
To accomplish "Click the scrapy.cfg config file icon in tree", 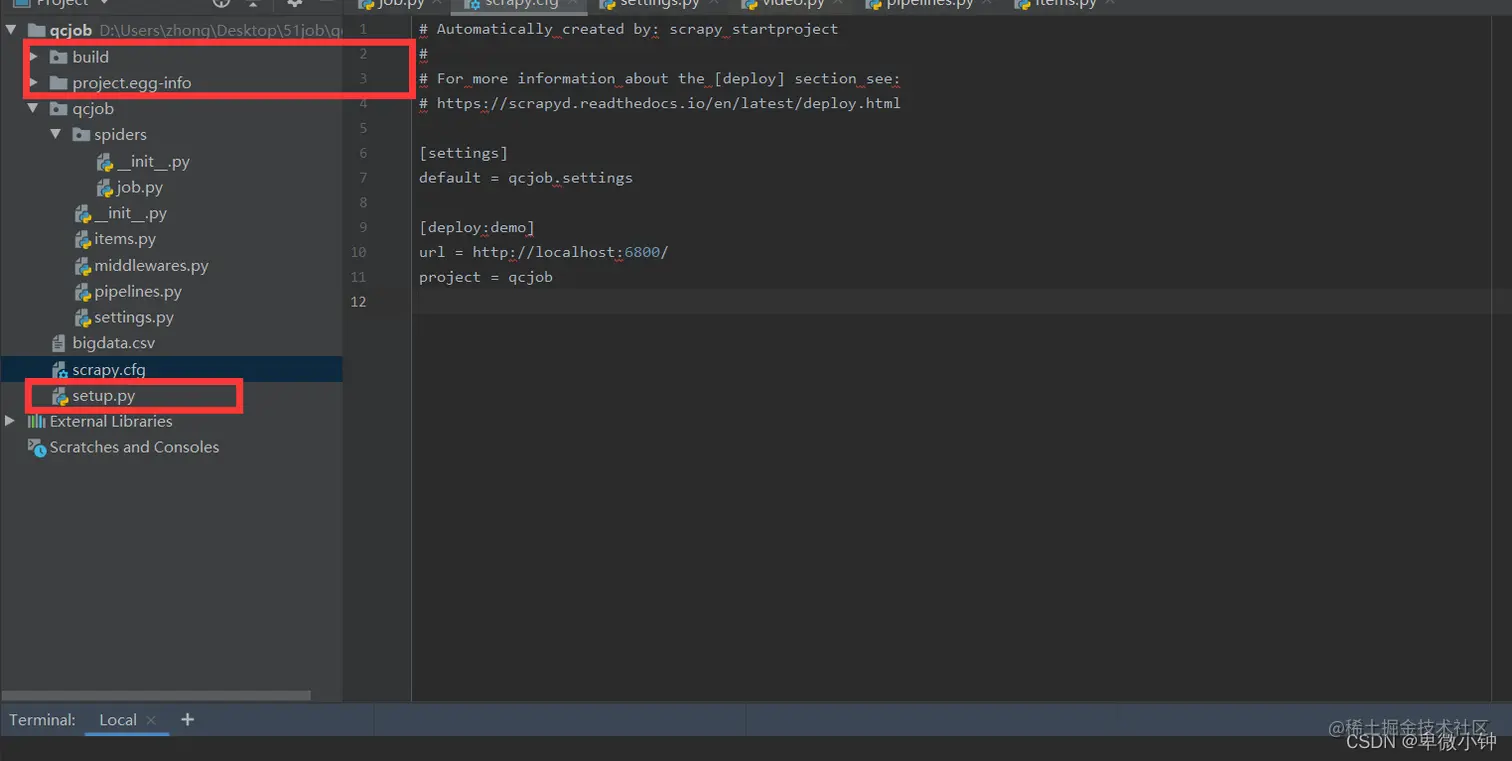I will pos(60,370).
